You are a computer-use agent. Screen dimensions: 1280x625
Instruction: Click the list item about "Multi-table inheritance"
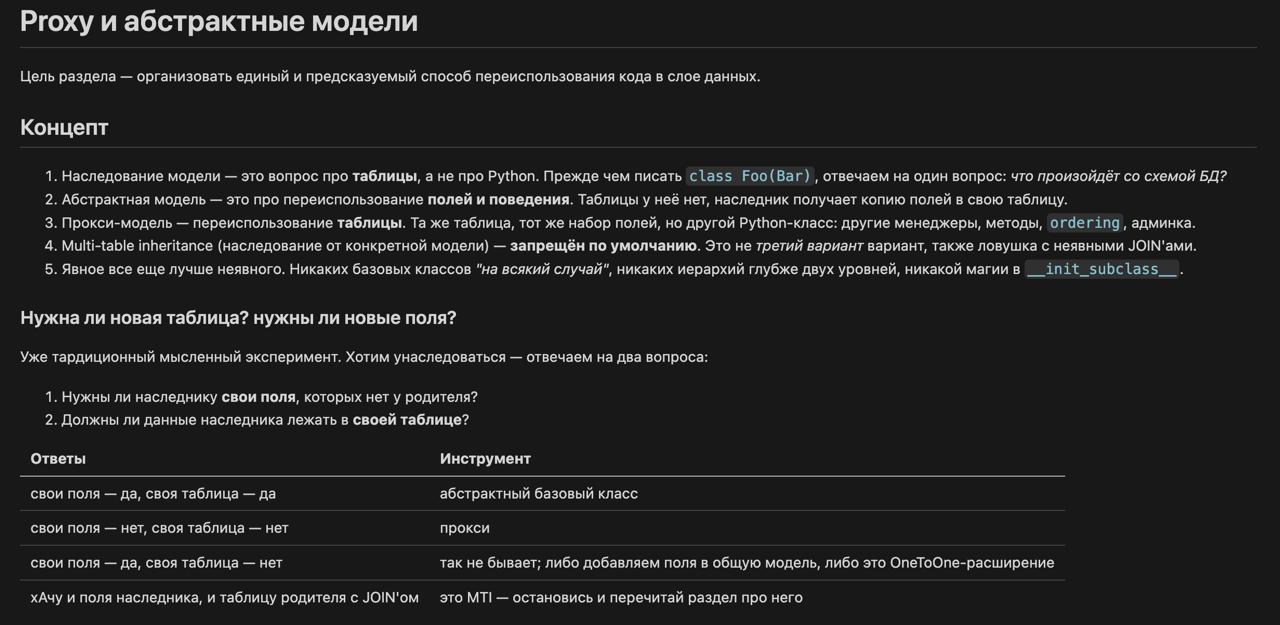629,246
